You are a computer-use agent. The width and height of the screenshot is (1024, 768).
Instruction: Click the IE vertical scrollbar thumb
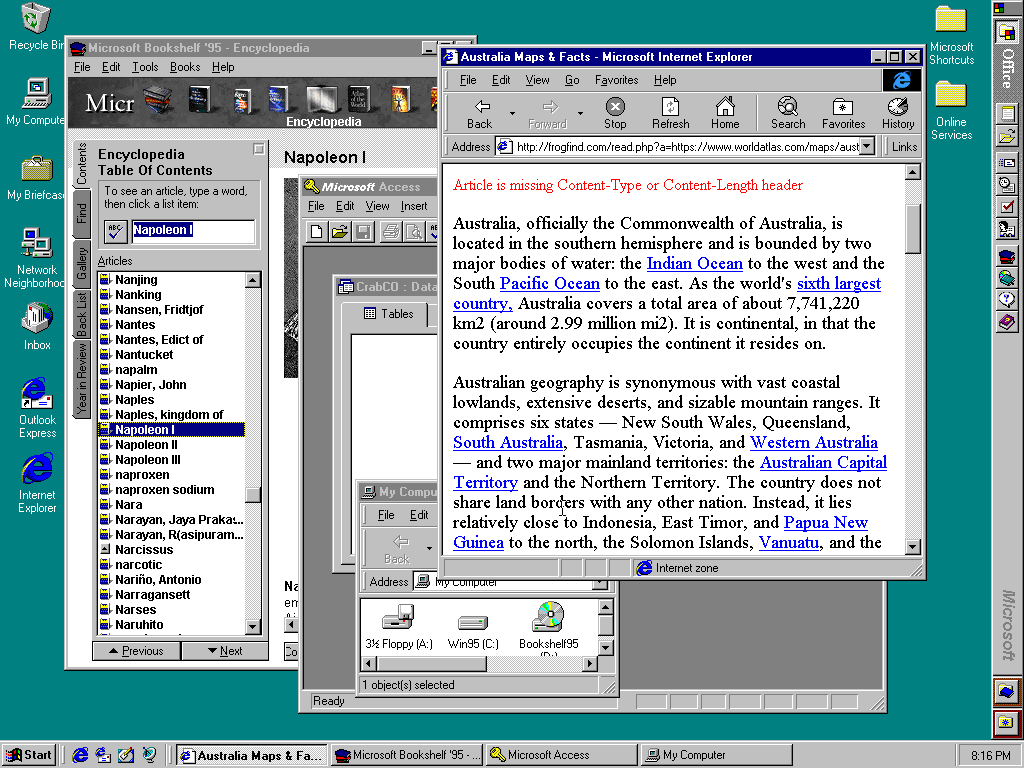coord(913,228)
